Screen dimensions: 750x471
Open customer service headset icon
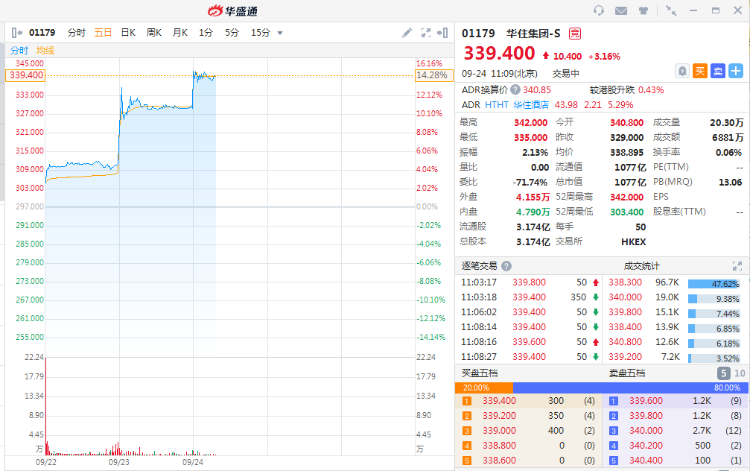pyautogui.click(x=598, y=11)
